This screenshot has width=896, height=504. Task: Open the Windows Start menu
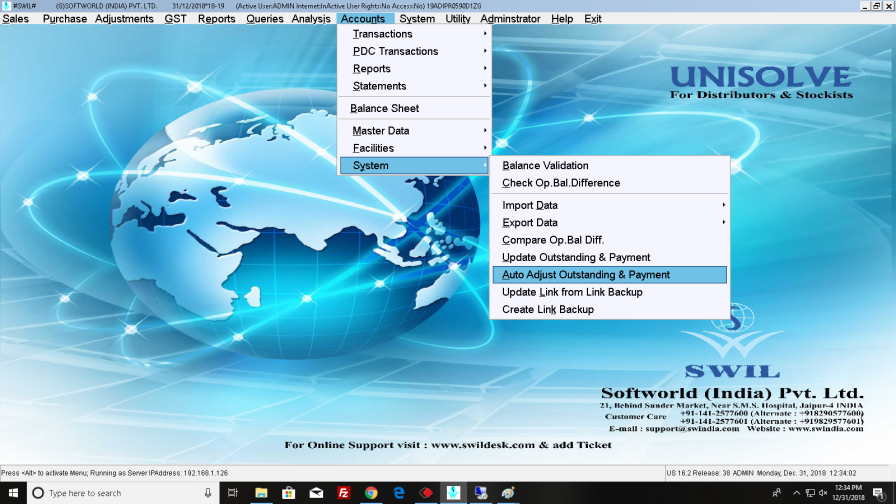13,493
